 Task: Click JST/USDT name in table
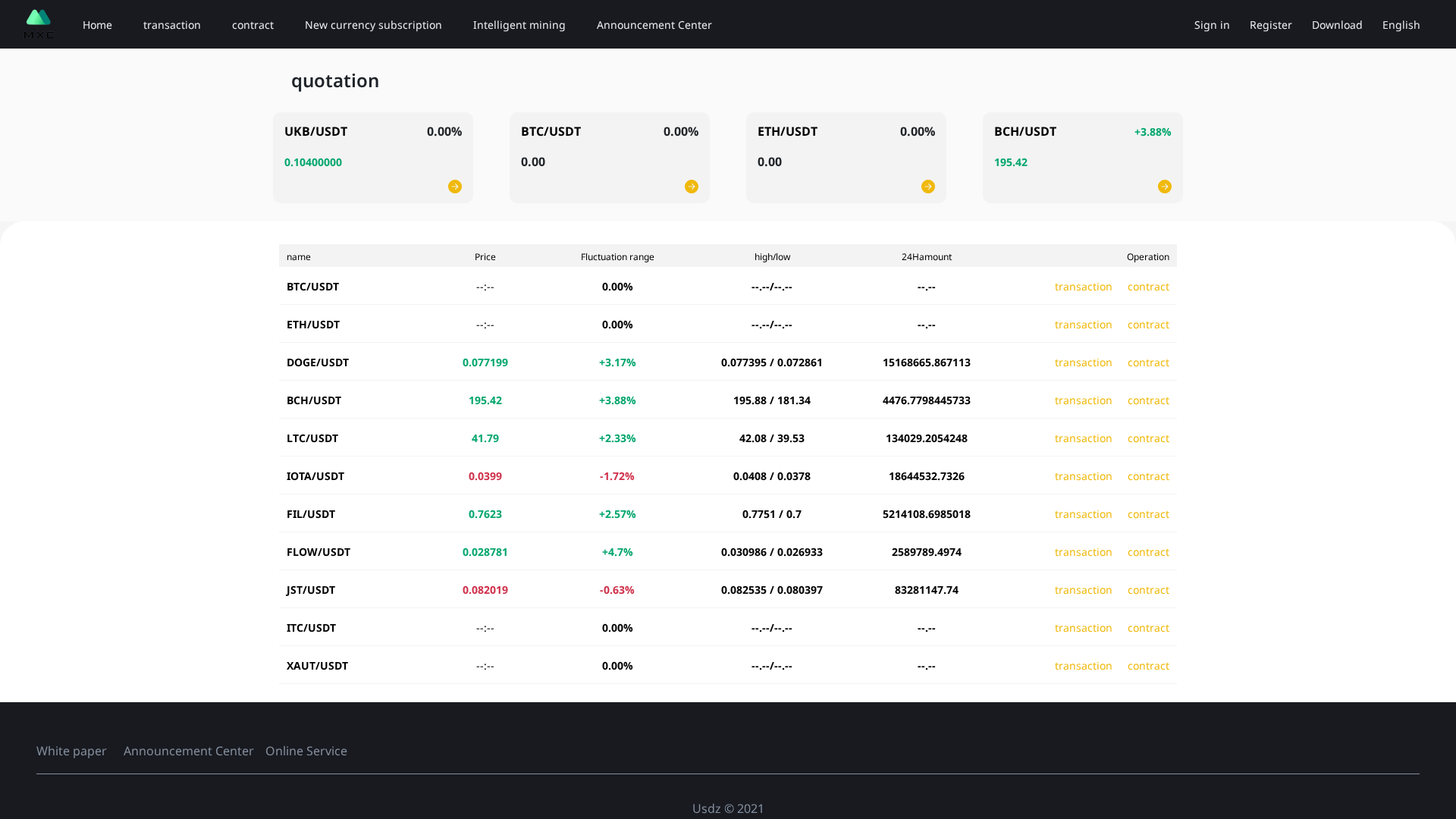point(311,590)
